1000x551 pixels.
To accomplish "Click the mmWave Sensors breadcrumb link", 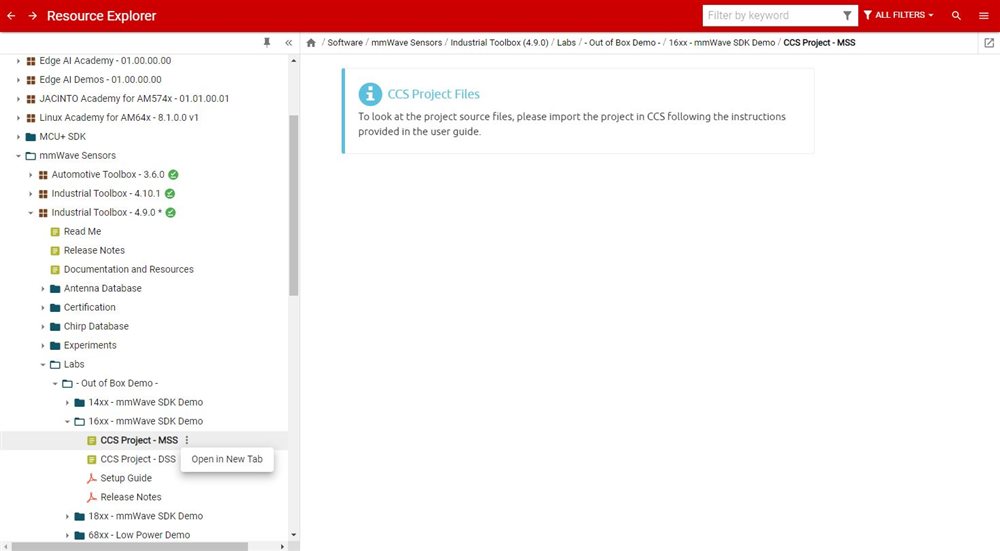I will click(406, 43).
